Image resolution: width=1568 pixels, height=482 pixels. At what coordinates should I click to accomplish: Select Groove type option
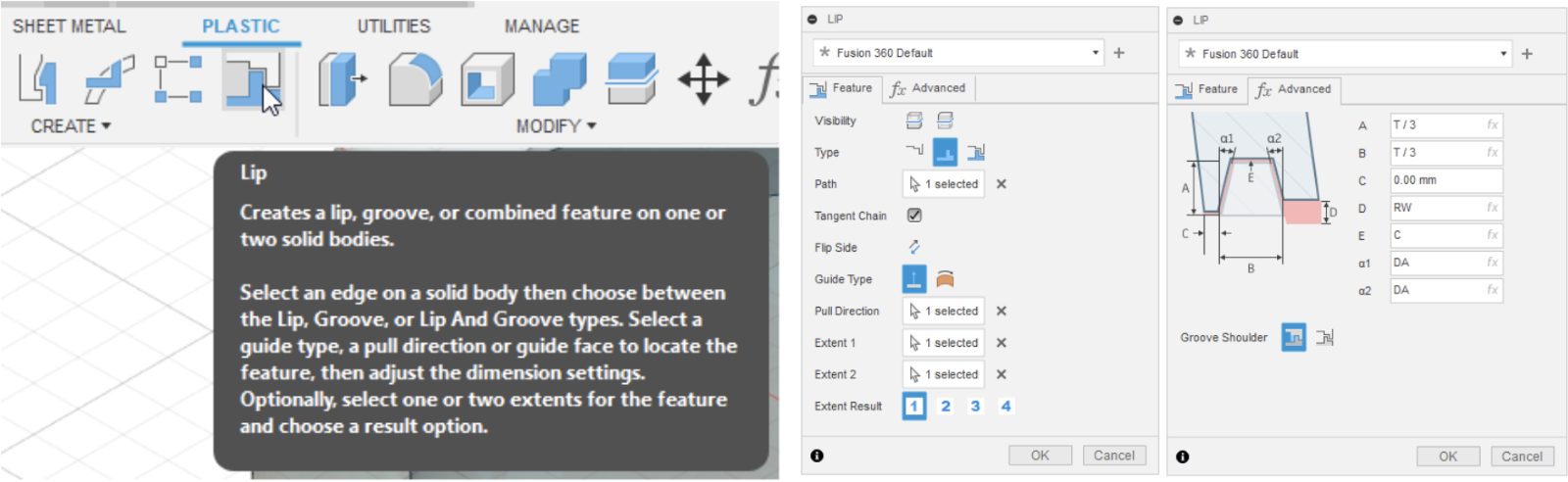point(945,152)
